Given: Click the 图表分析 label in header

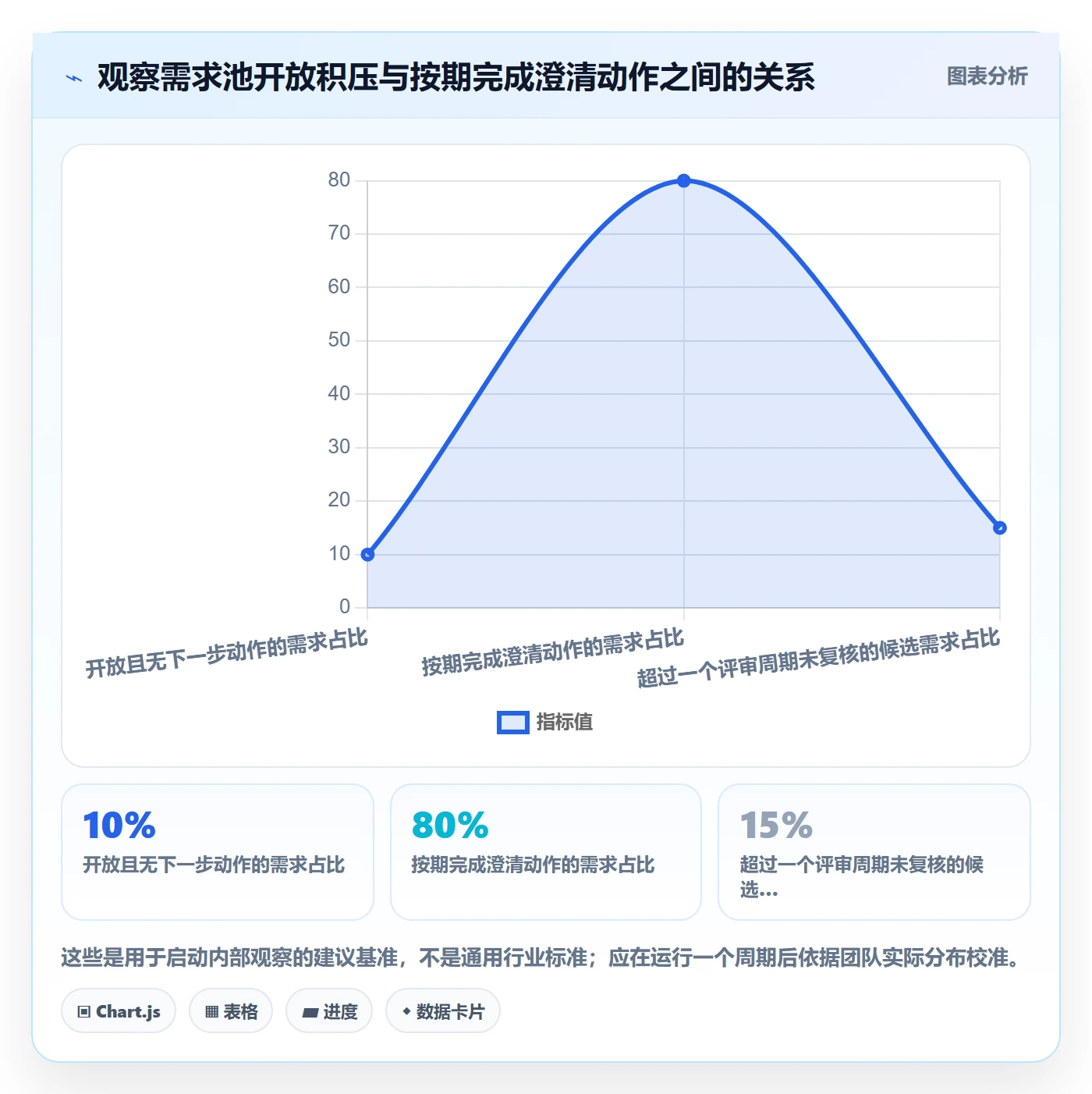Looking at the screenshot, I should click(x=987, y=76).
